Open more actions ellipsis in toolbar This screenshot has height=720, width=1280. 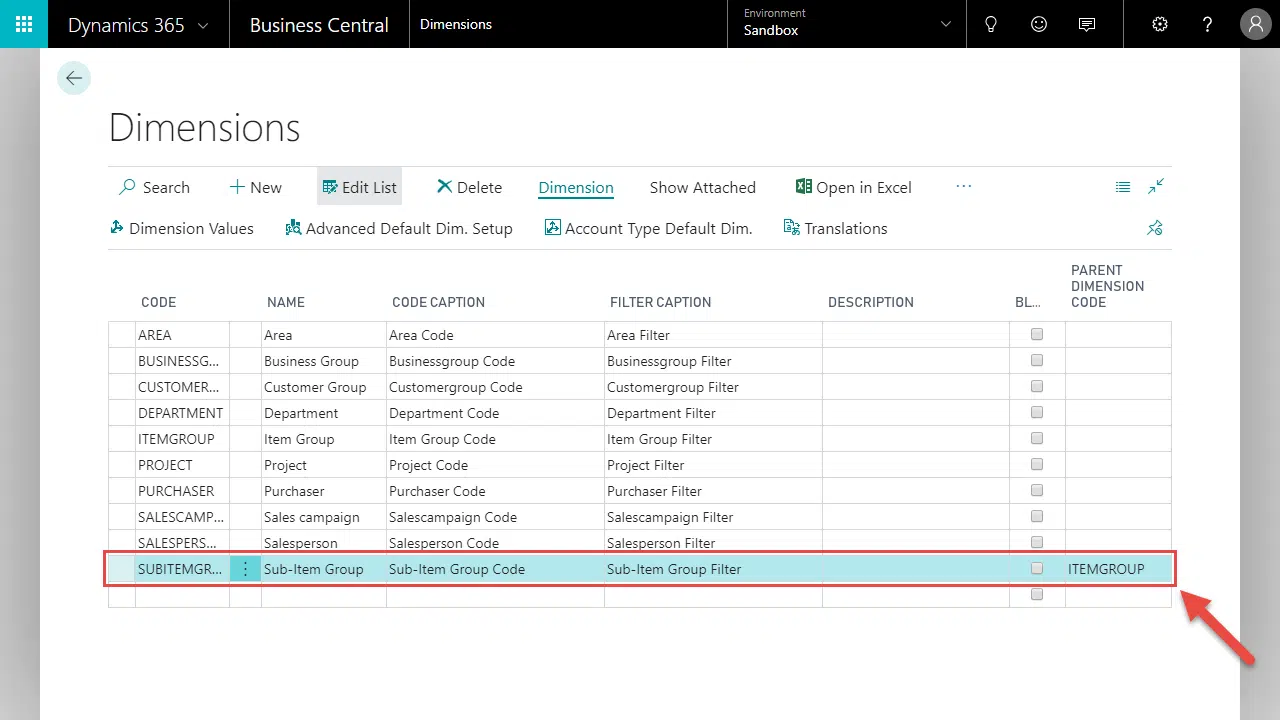tap(963, 187)
